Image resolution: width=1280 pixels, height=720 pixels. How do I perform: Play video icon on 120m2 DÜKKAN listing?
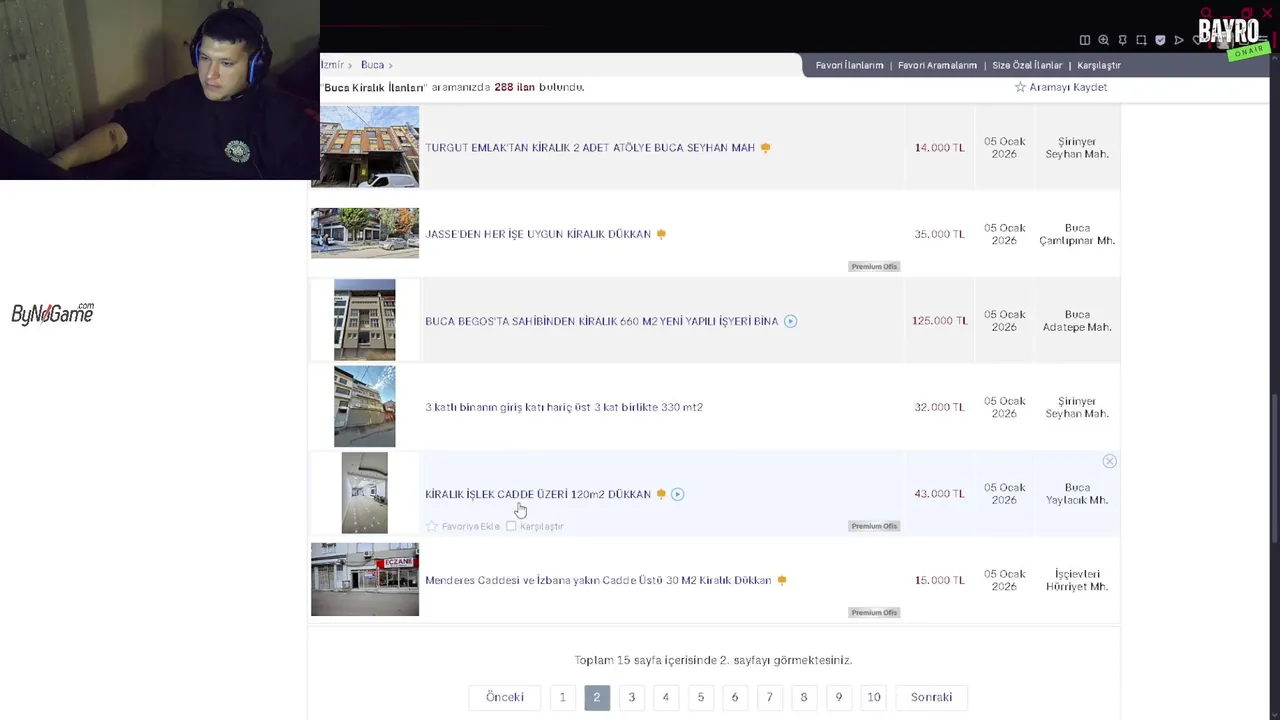(677, 494)
